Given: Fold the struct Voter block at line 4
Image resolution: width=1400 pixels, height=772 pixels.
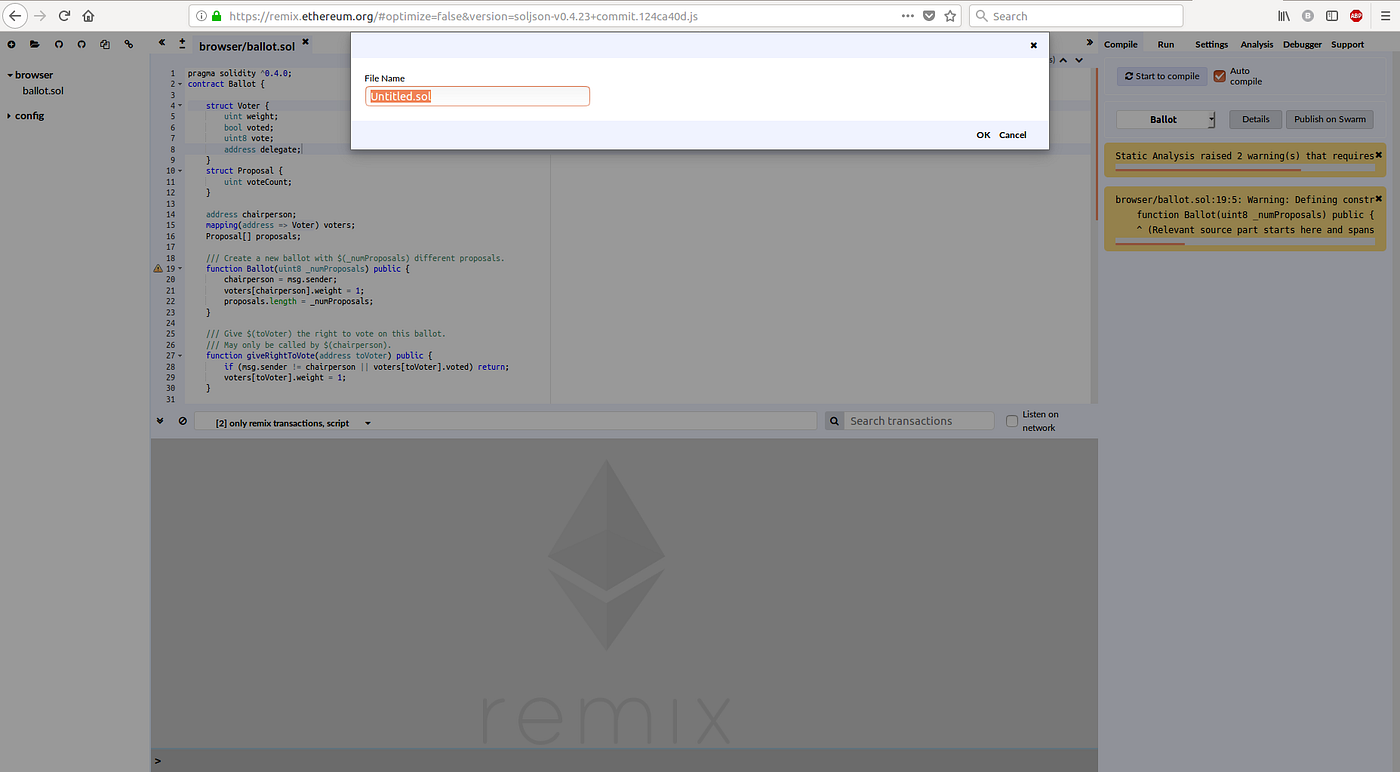Looking at the screenshot, I should [x=180, y=106].
